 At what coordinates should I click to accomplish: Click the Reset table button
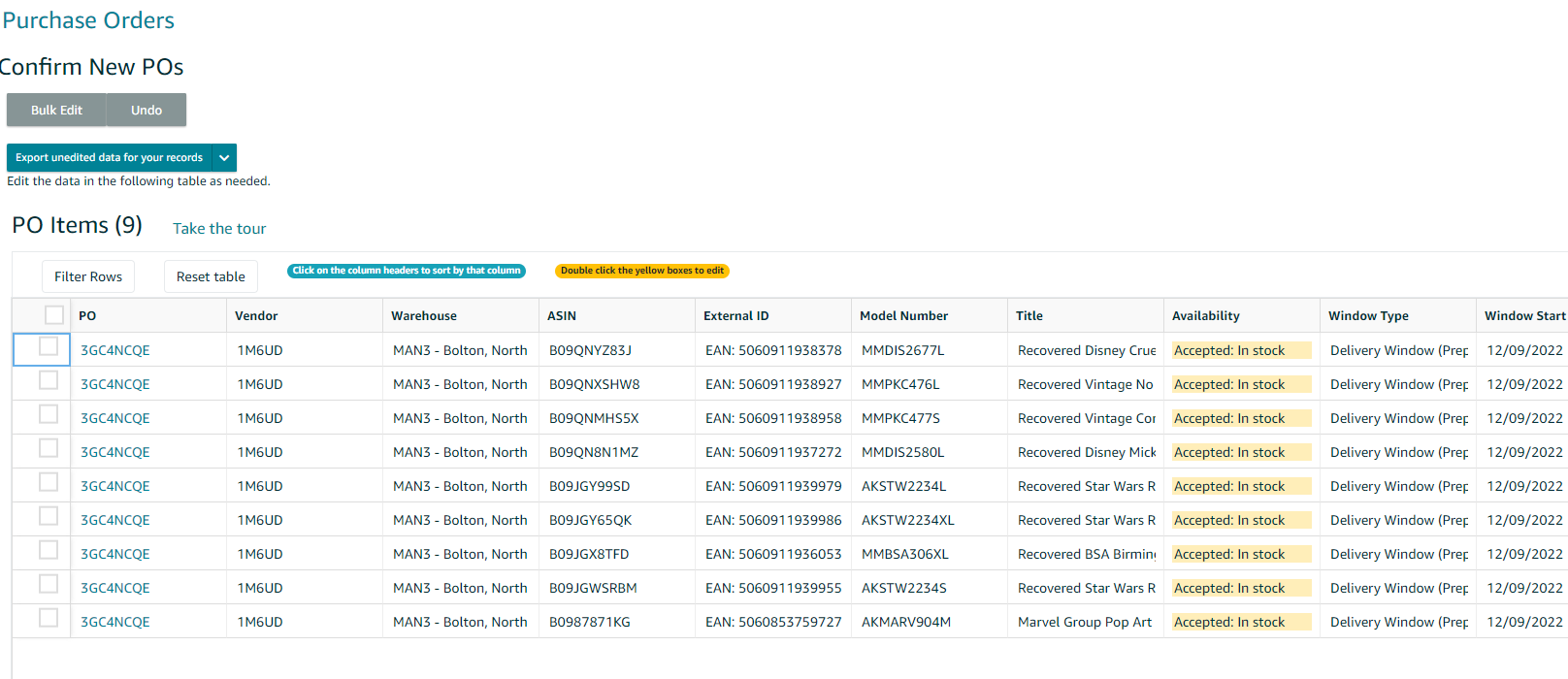pos(211,276)
